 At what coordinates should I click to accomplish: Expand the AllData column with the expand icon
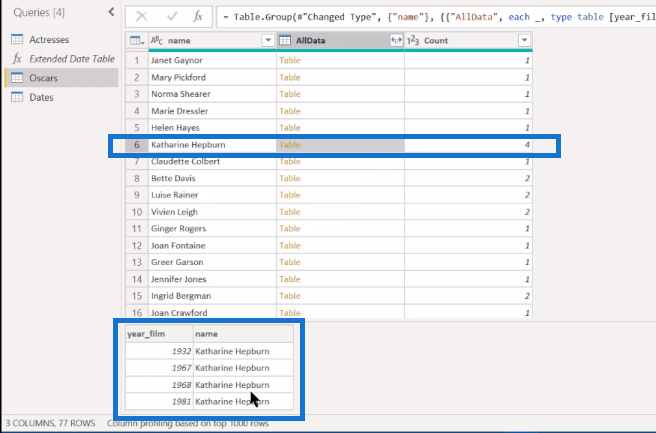396,41
